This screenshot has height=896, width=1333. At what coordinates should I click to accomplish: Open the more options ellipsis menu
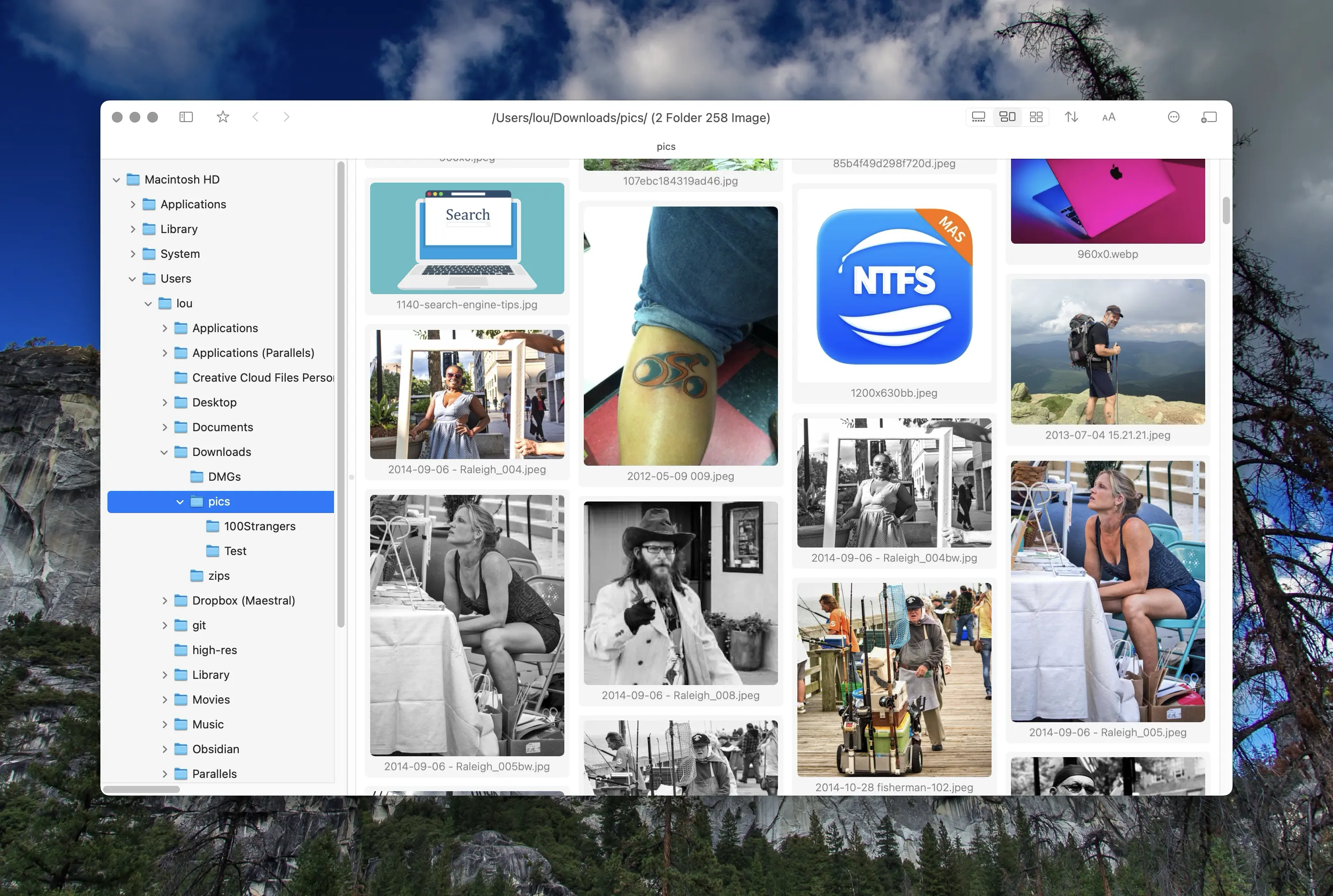[x=1174, y=117]
